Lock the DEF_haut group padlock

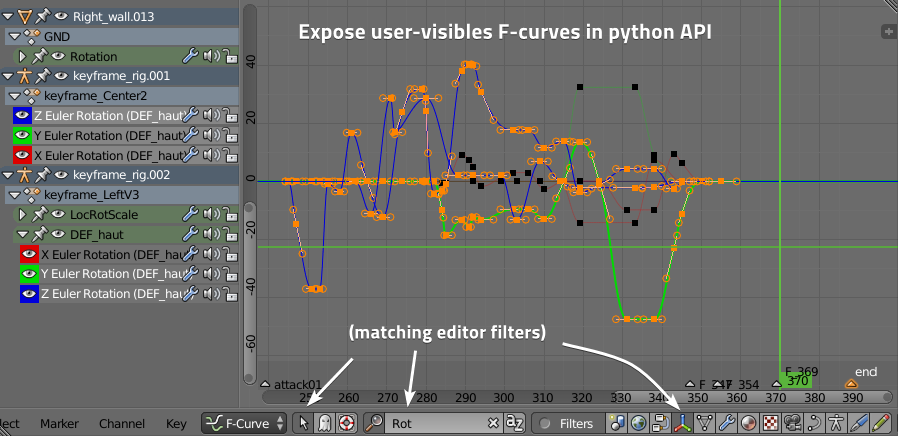tap(230, 234)
